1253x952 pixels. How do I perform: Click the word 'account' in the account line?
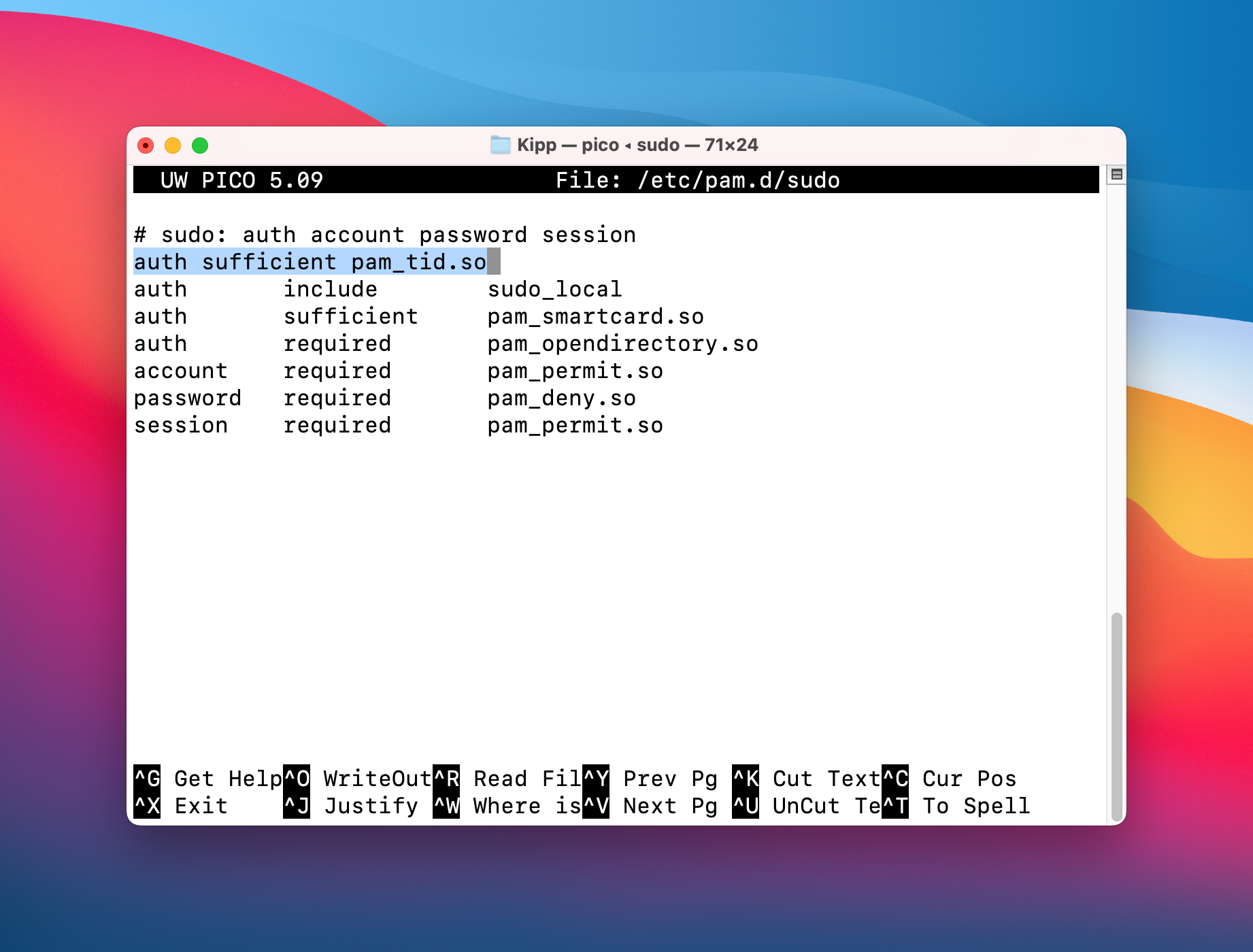[181, 371]
